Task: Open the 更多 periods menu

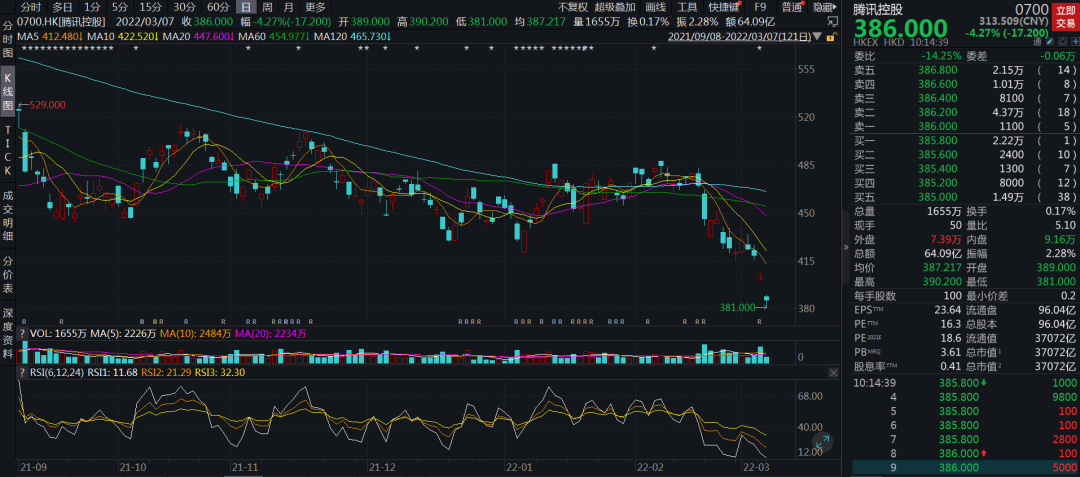Action: tap(315, 7)
